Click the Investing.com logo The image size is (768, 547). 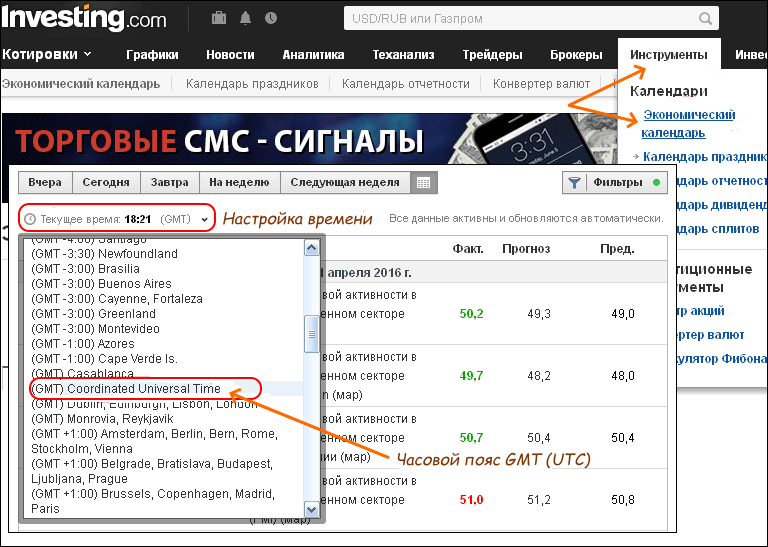(x=84, y=18)
